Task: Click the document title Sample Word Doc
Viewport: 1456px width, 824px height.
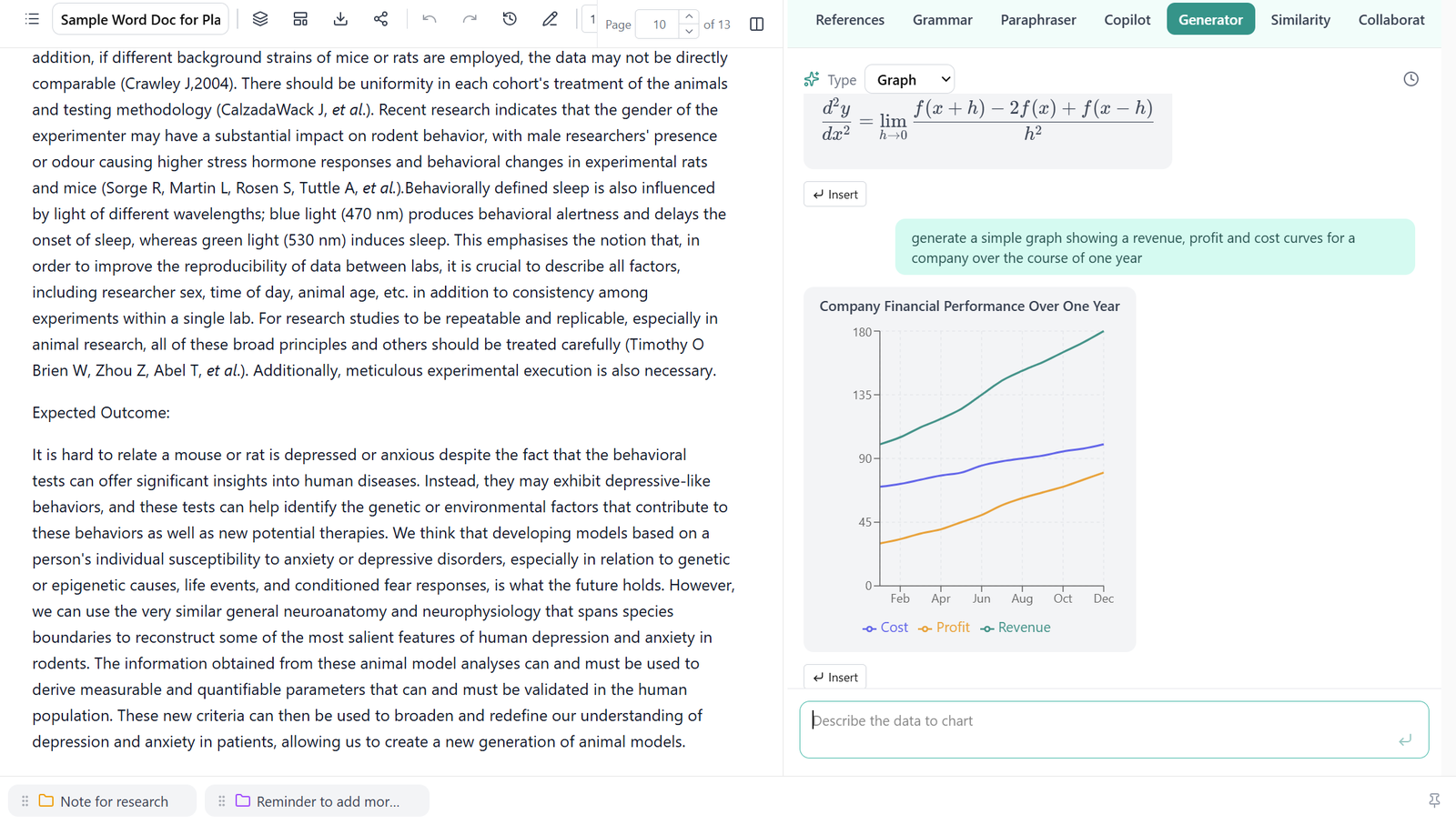Action: (x=141, y=19)
